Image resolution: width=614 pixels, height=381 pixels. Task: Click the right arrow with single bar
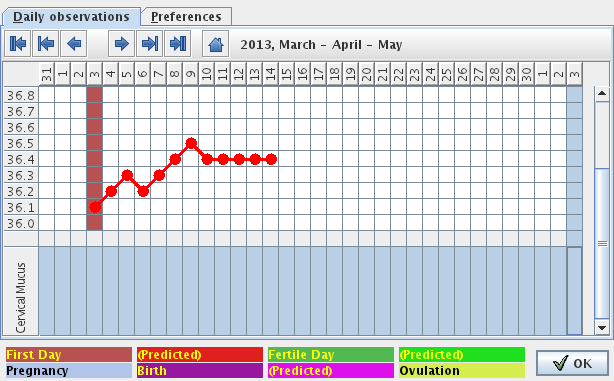[x=150, y=43]
